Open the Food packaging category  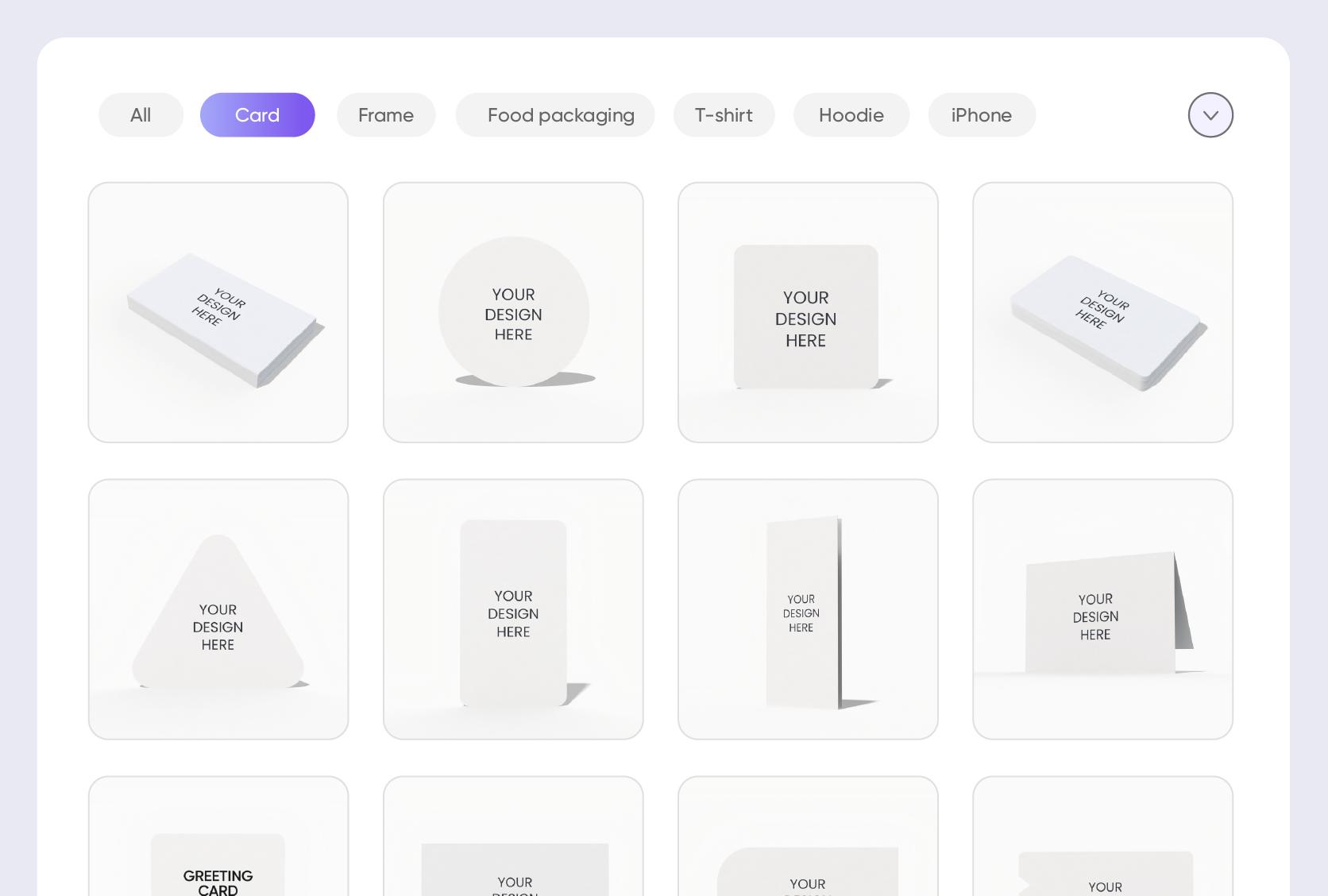coord(555,115)
